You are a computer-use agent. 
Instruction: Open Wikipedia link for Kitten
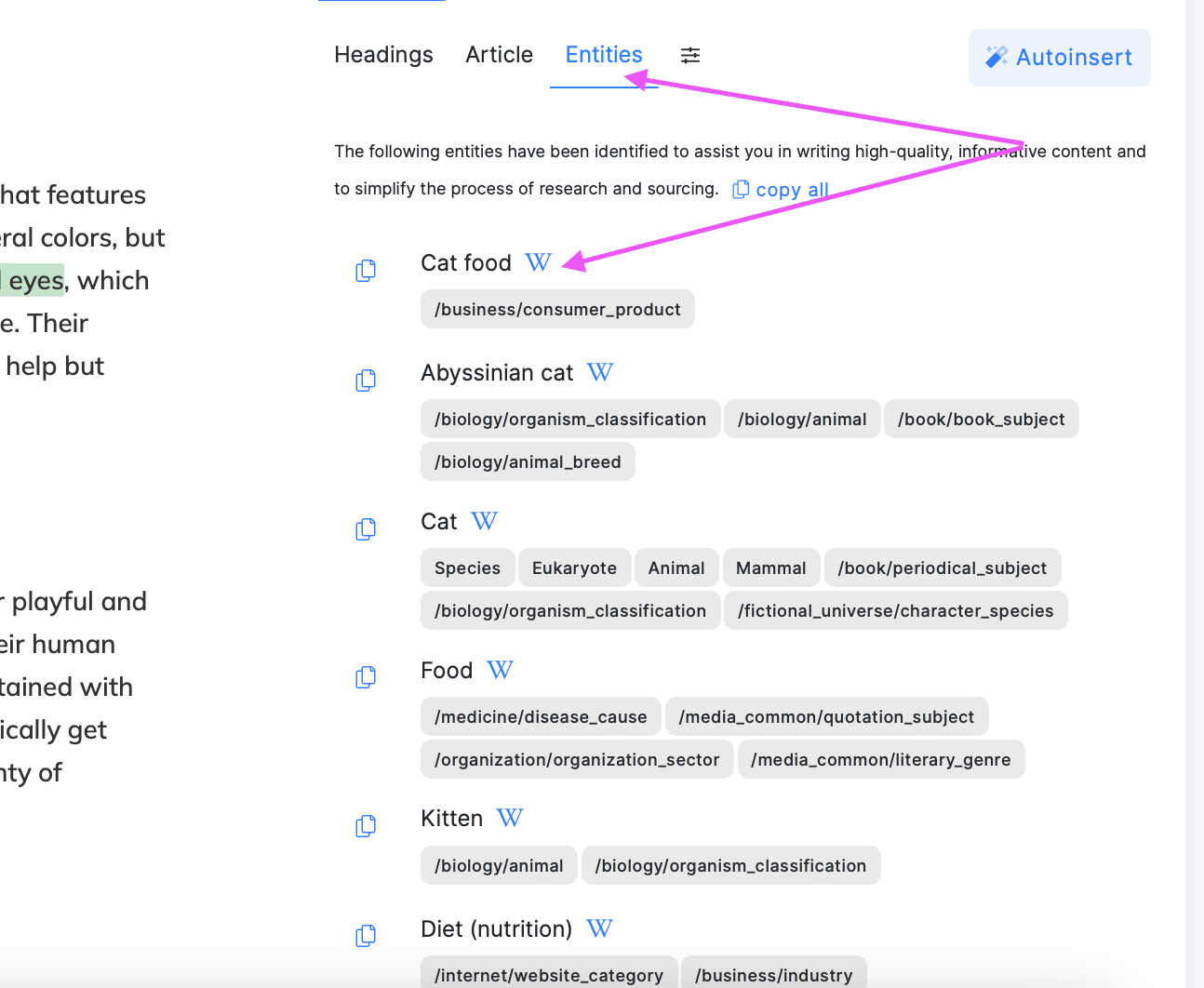pos(510,819)
